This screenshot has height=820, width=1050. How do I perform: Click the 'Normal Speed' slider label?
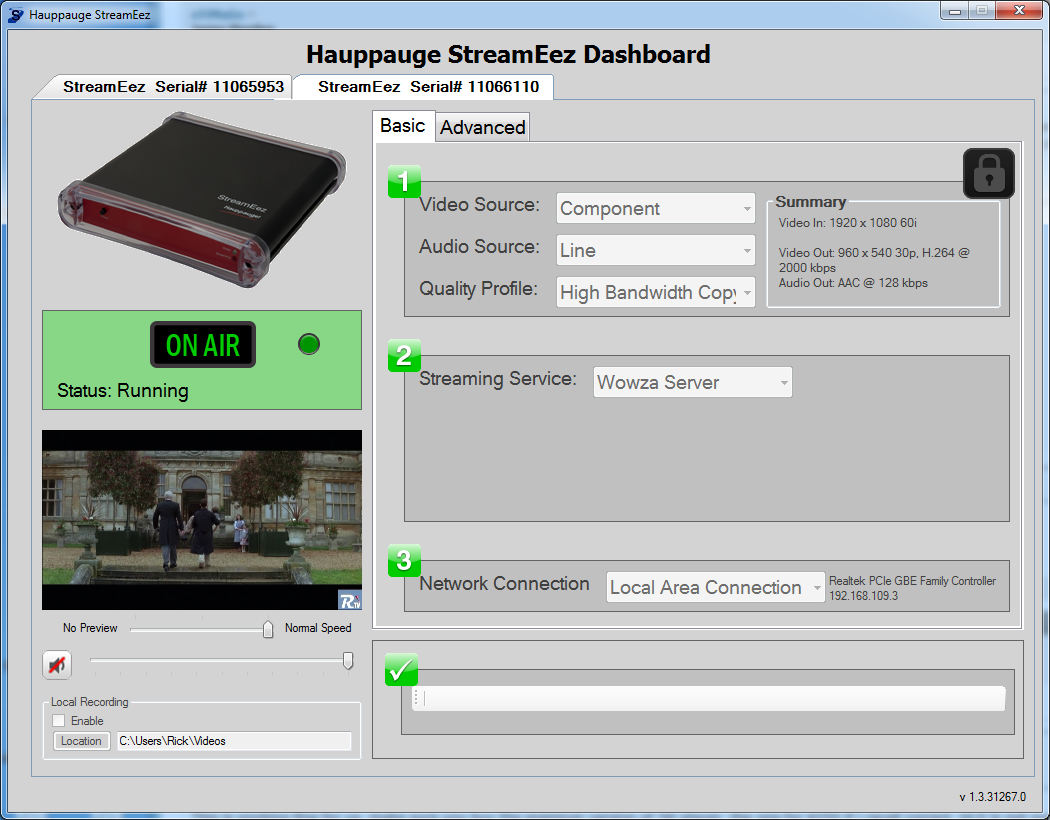[318, 628]
